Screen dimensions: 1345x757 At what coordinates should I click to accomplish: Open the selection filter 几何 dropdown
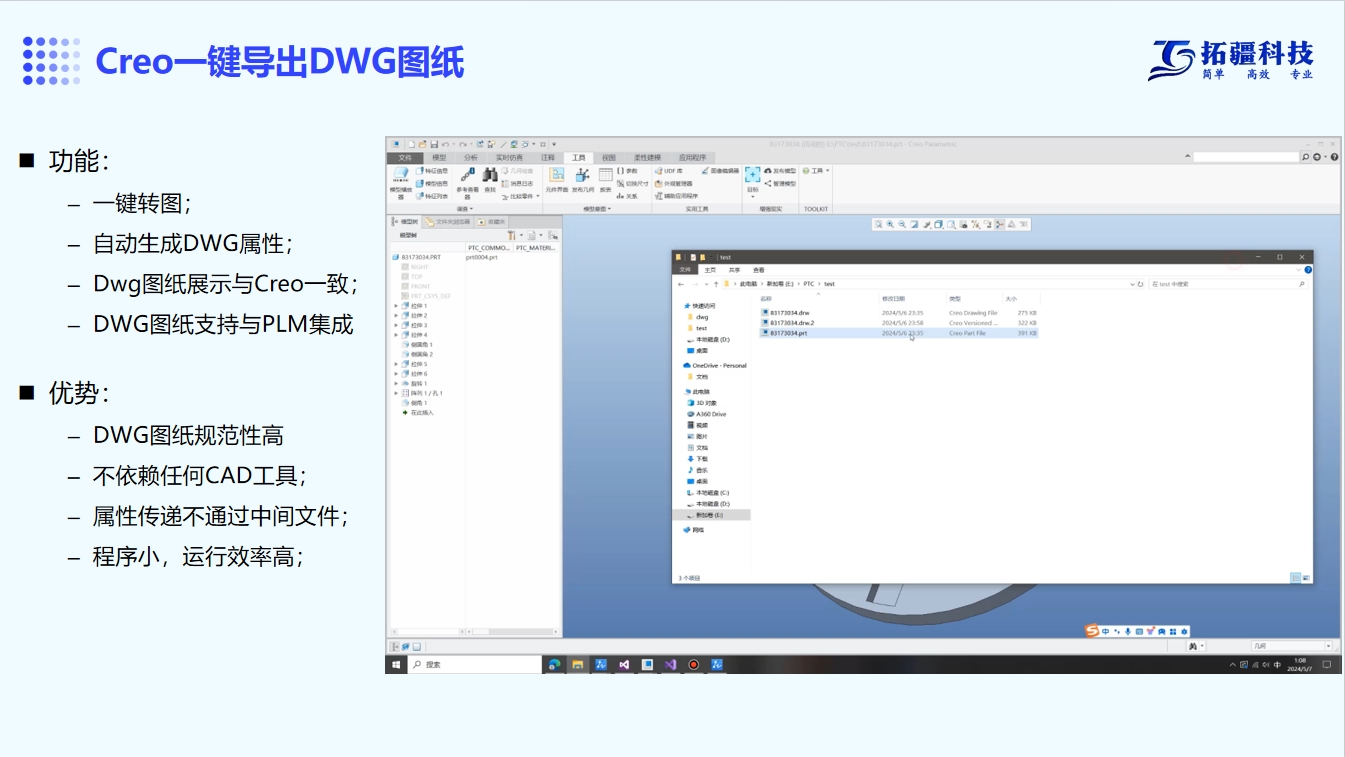point(1328,647)
